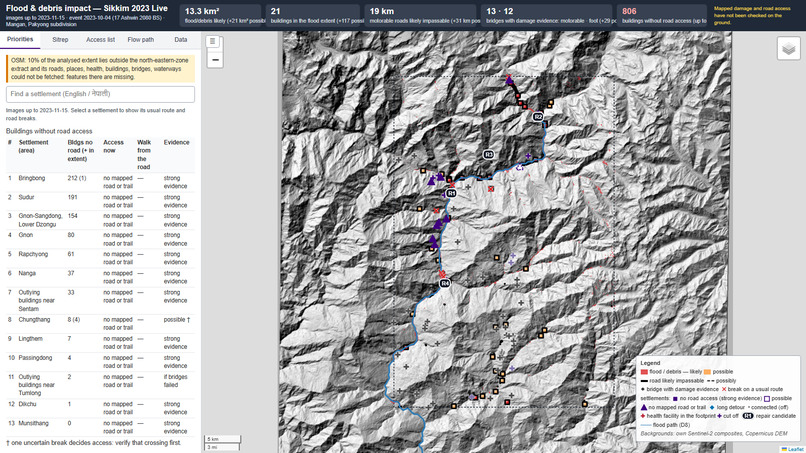Switch to the Priorities tab
This screenshot has width=806, height=453.
coord(20,40)
